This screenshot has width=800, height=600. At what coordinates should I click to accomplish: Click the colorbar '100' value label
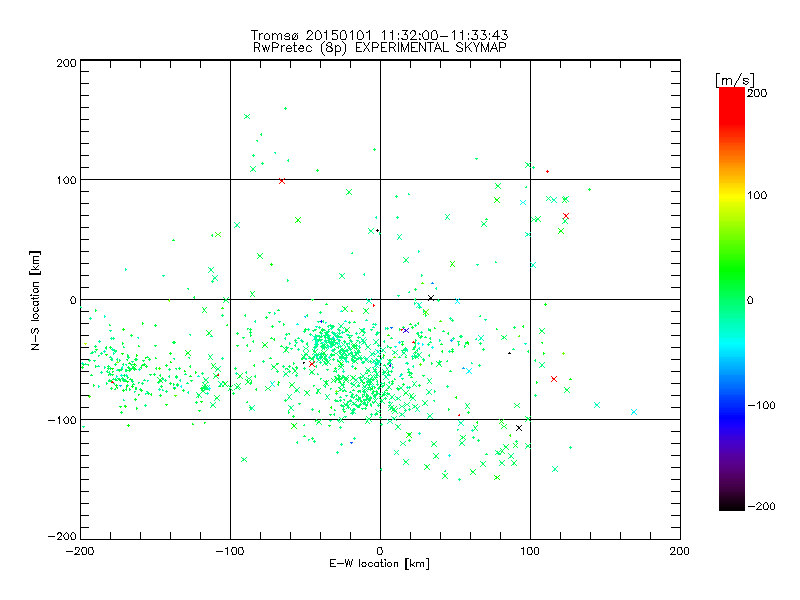pyautogui.click(x=757, y=195)
